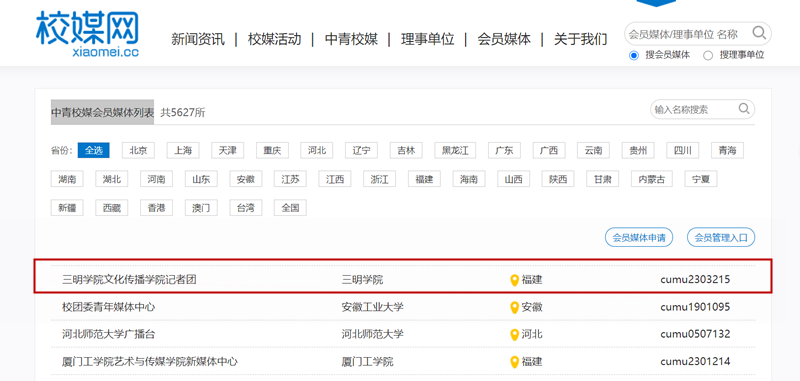This screenshot has width=800, height=381.
Task: Filter by 陕西 province
Action: [x=558, y=179]
